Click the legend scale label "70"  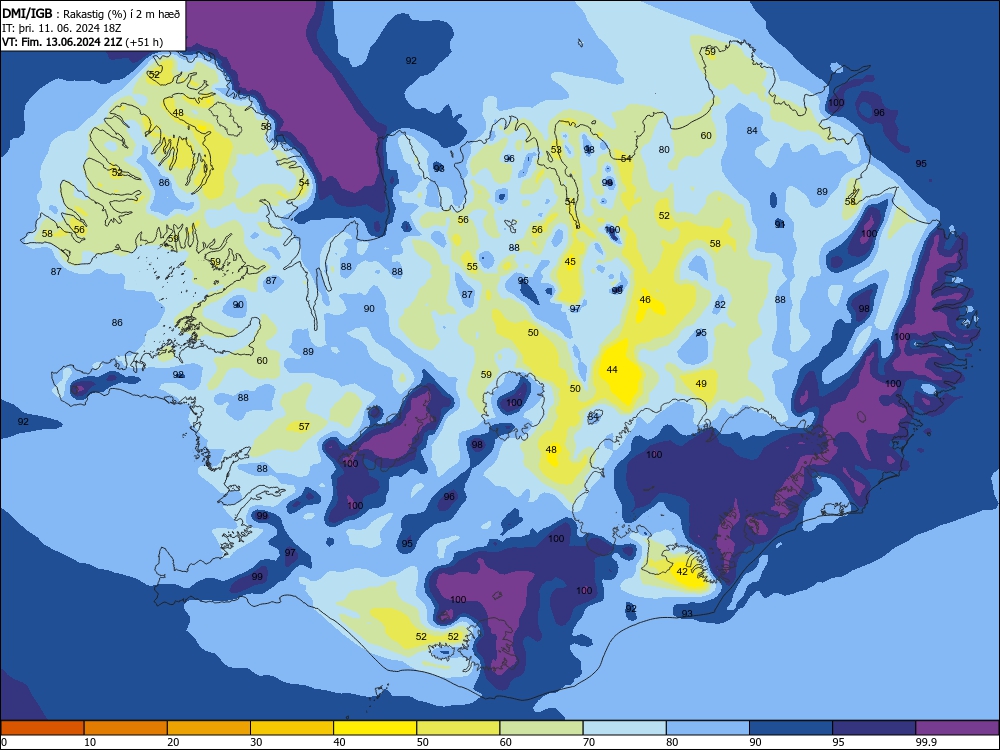pyautogui.click(x=589, y=742)
